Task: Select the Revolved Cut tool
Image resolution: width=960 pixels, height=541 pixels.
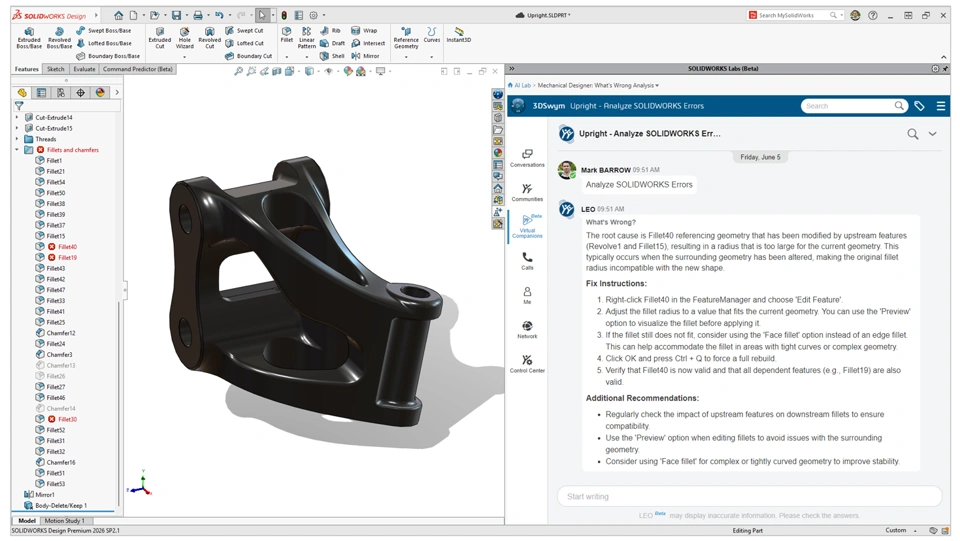Action: (209, 37)
